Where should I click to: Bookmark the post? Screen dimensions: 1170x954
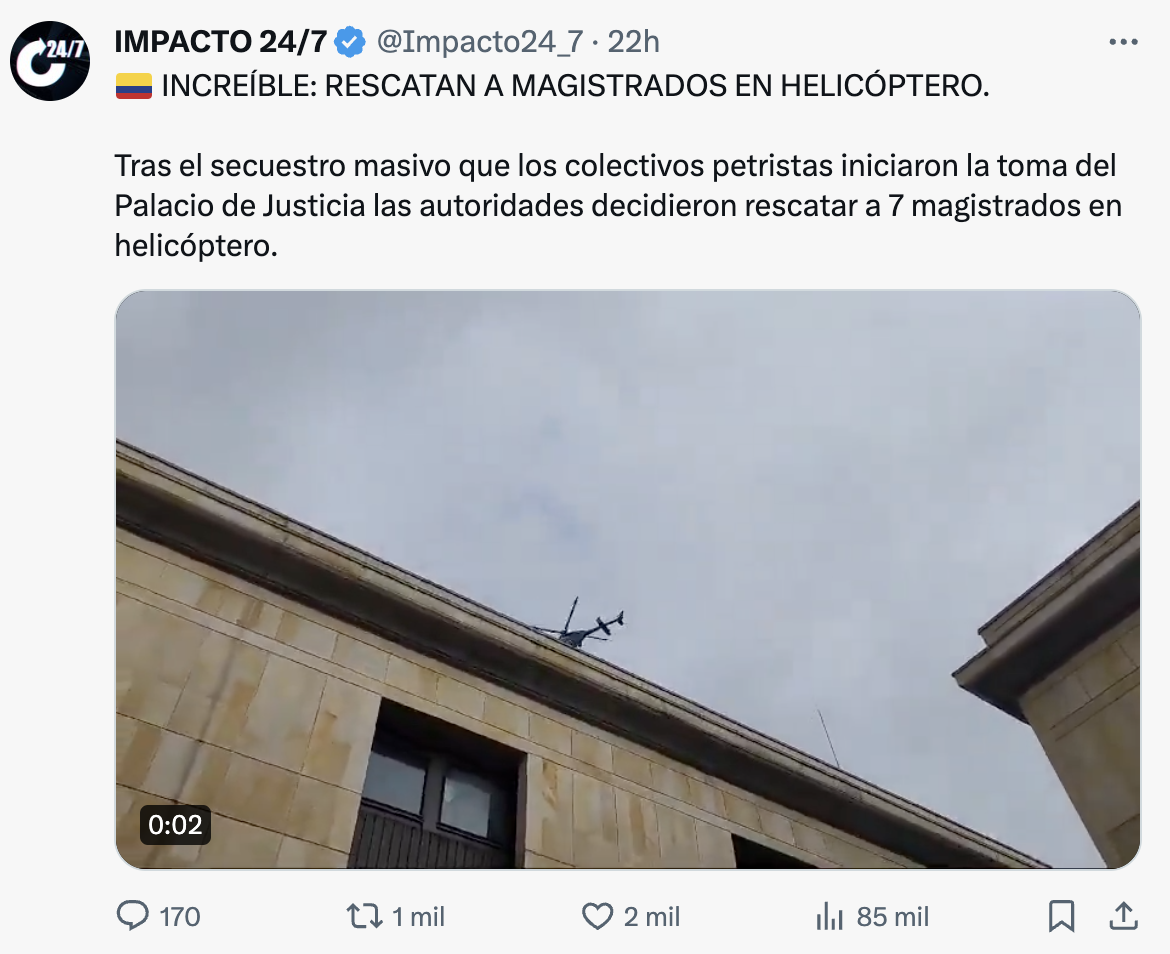point(1061,916)
